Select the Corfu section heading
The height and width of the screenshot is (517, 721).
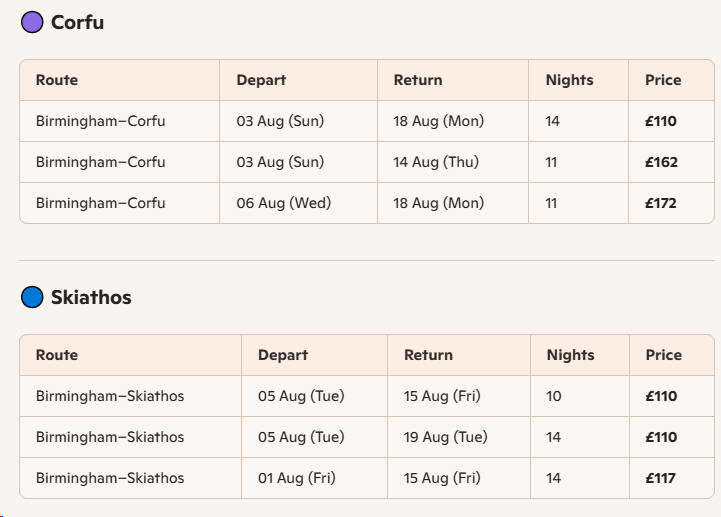click(77, 22)
